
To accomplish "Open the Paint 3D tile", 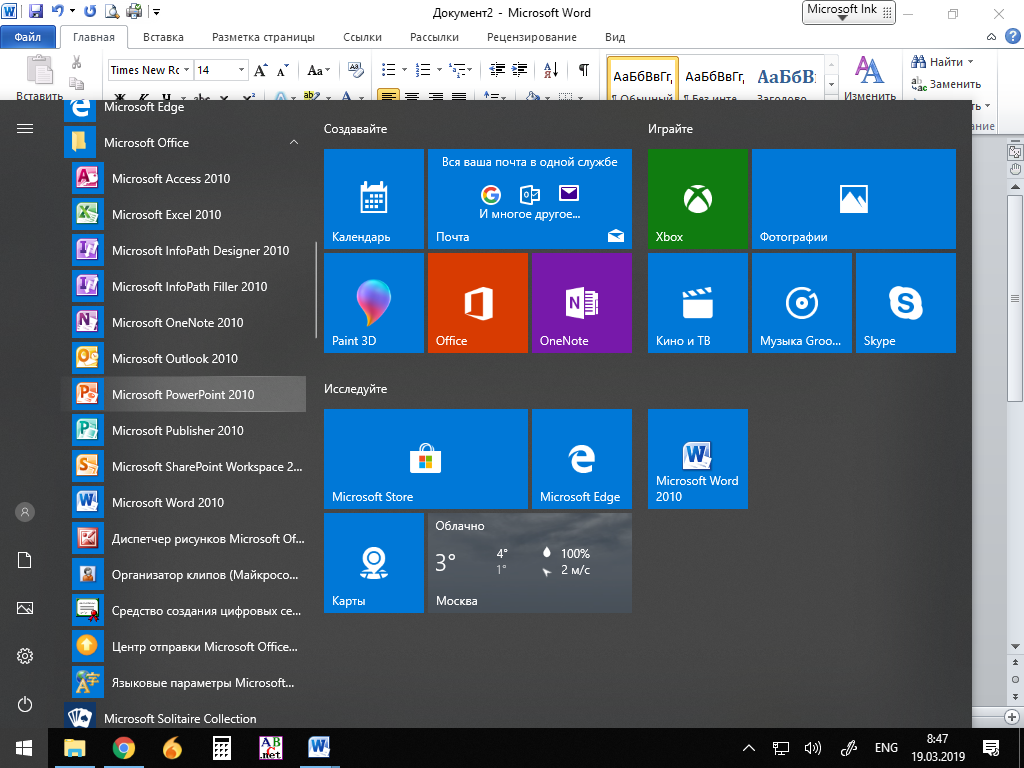I will click(374, 302).
